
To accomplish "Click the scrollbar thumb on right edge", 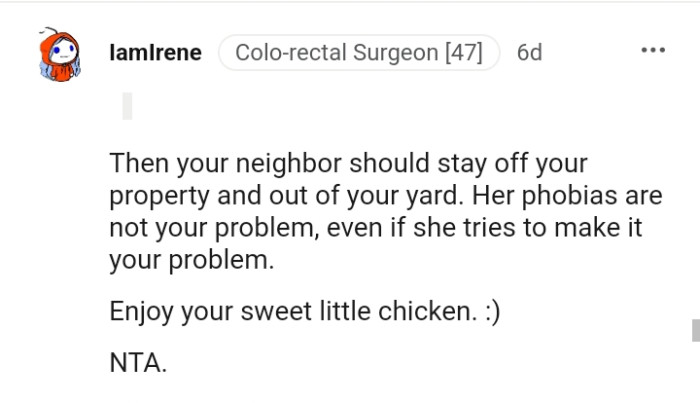I will [694, 330].
